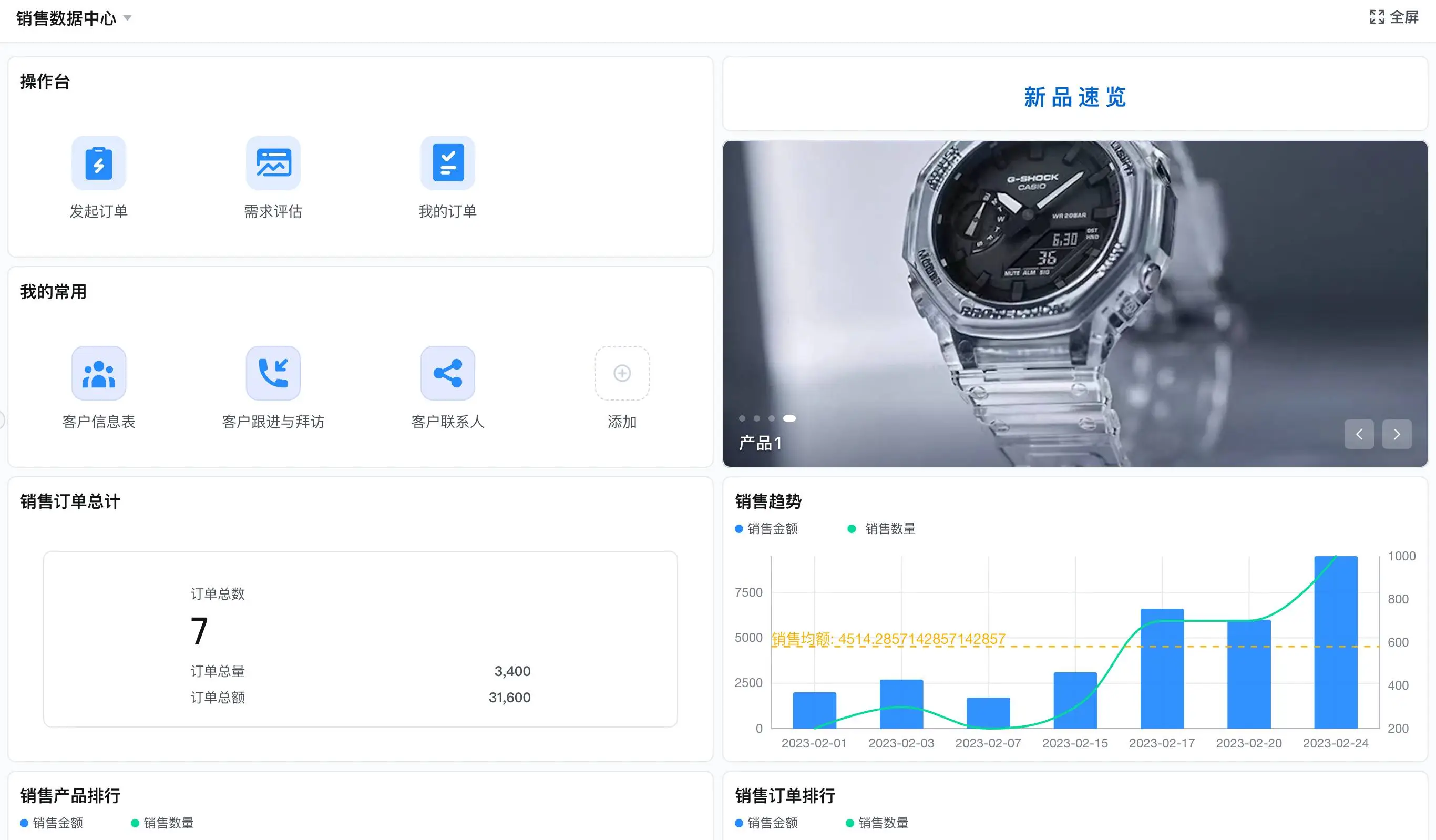Click the 2023-02-24 axis date label
The height and width of the screenshot is (840, 1436).
pyautogui.click(x=1336, y=743)
